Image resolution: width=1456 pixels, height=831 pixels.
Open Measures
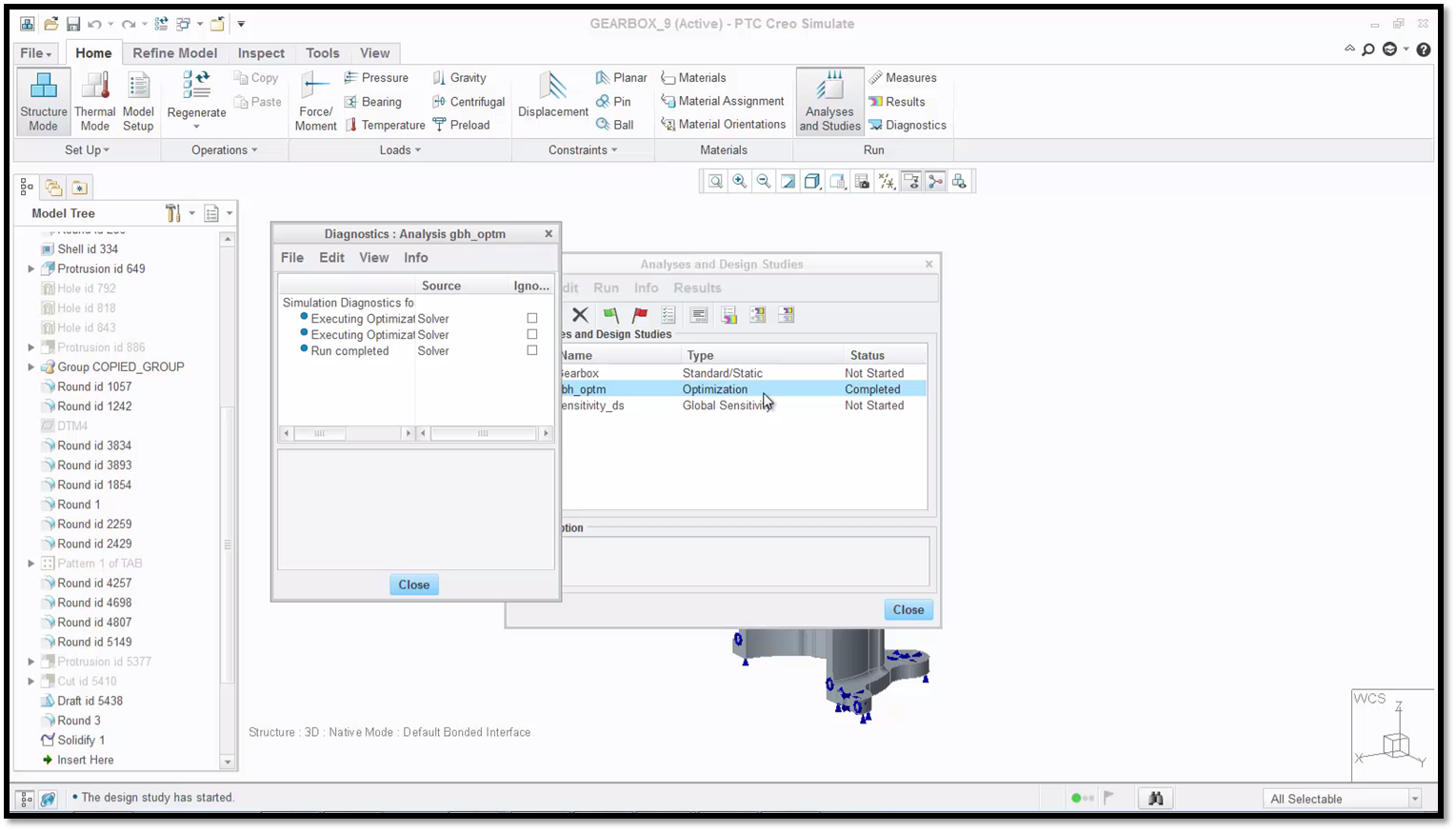(903, 78)
